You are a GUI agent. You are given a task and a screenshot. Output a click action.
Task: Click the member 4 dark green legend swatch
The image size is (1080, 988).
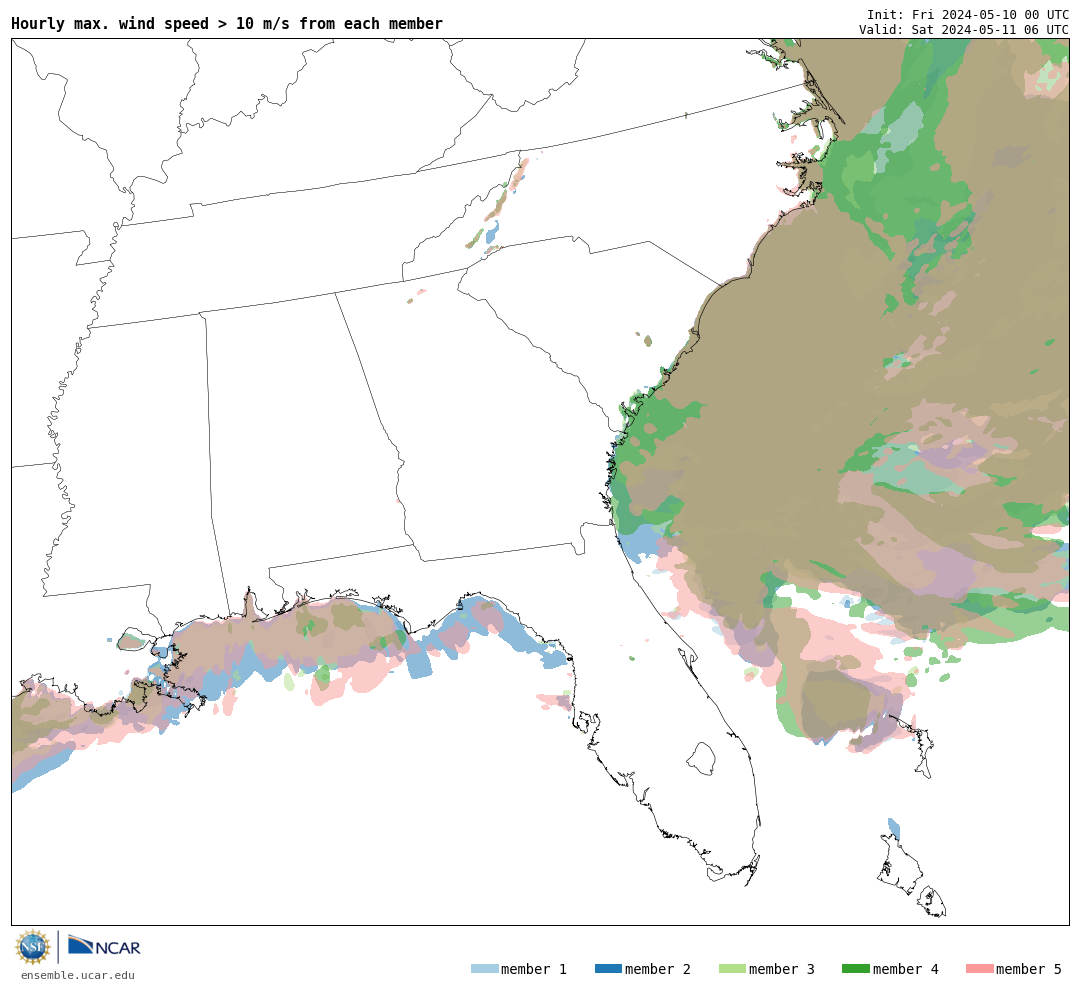pos(856,969)
